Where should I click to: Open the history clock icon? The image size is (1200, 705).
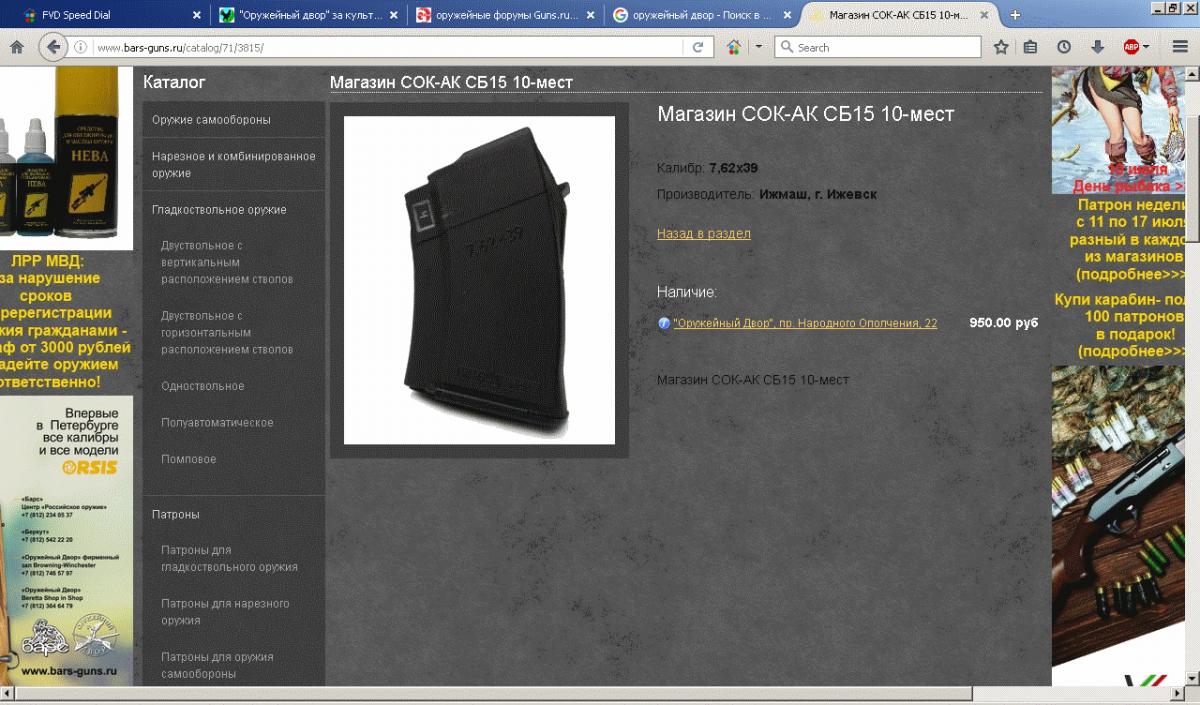(1064, 47)
